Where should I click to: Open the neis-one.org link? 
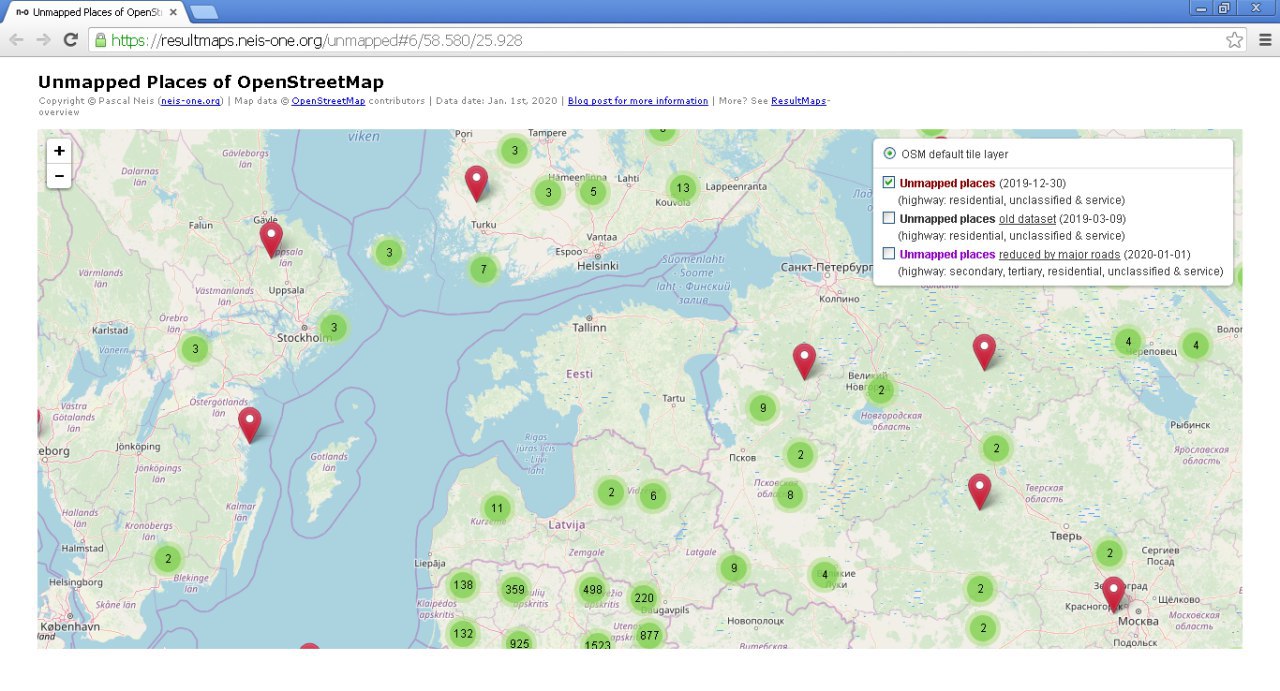[x=191, y=101]
